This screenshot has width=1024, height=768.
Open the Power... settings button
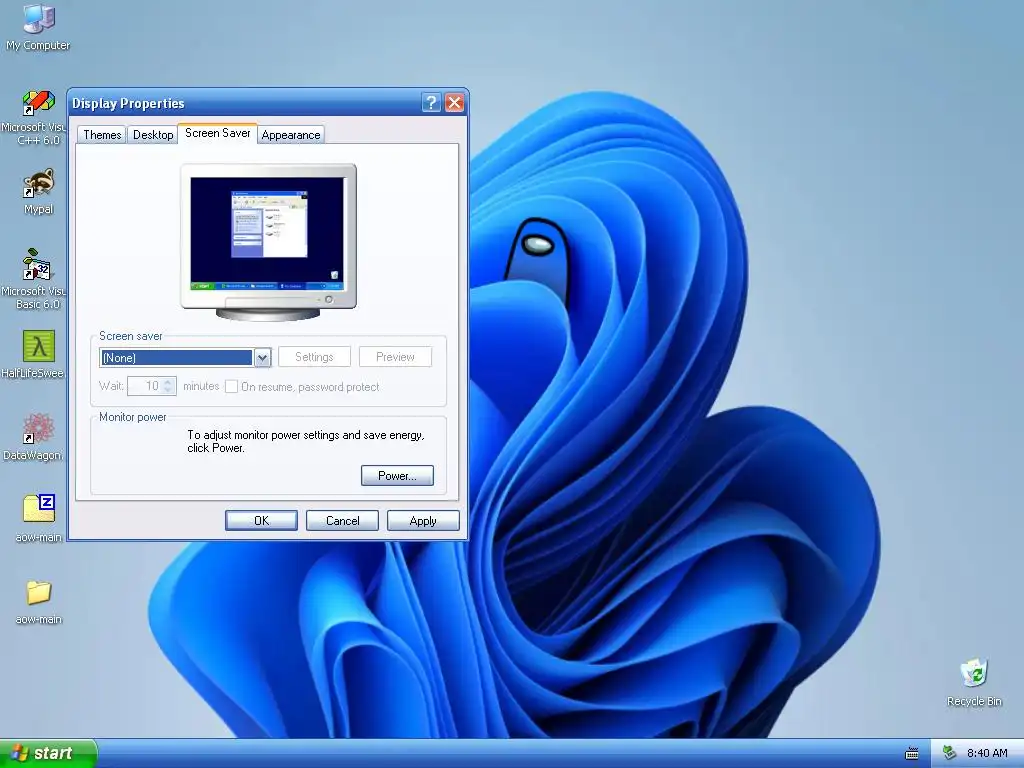tap(397, 475)
